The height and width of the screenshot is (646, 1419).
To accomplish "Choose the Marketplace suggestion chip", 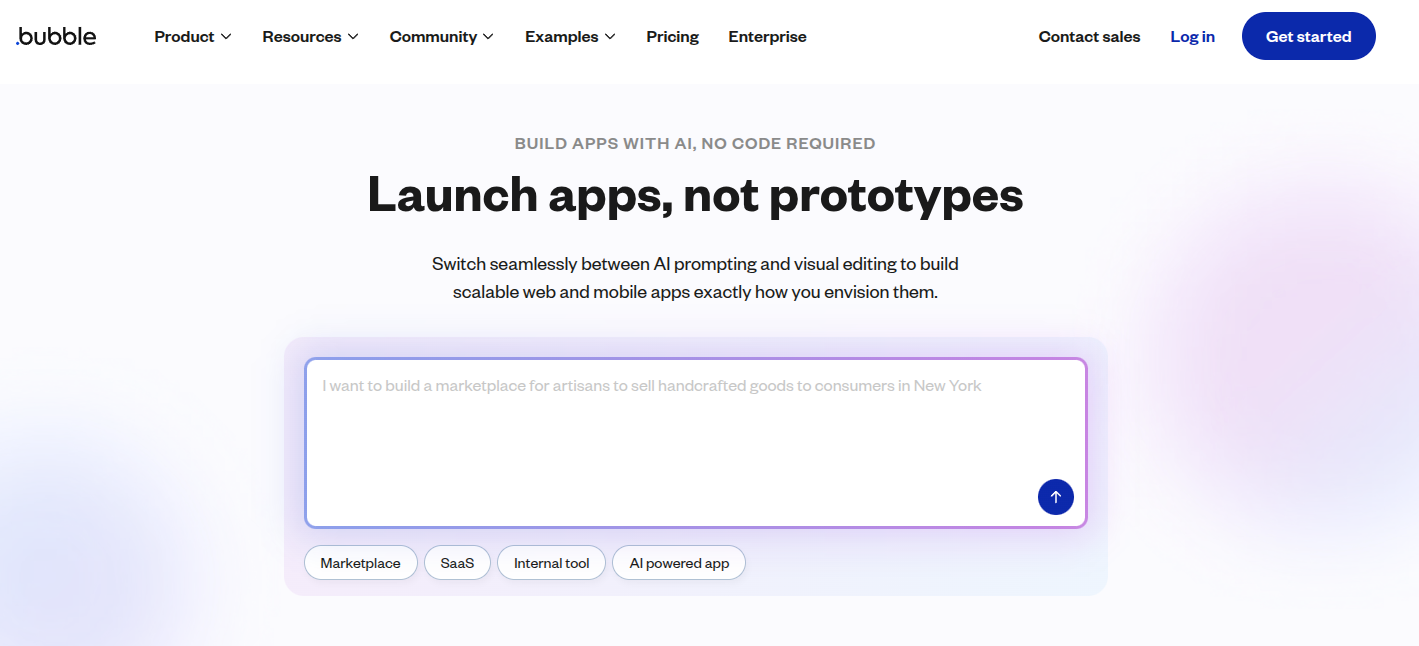I will click(360, 563).
